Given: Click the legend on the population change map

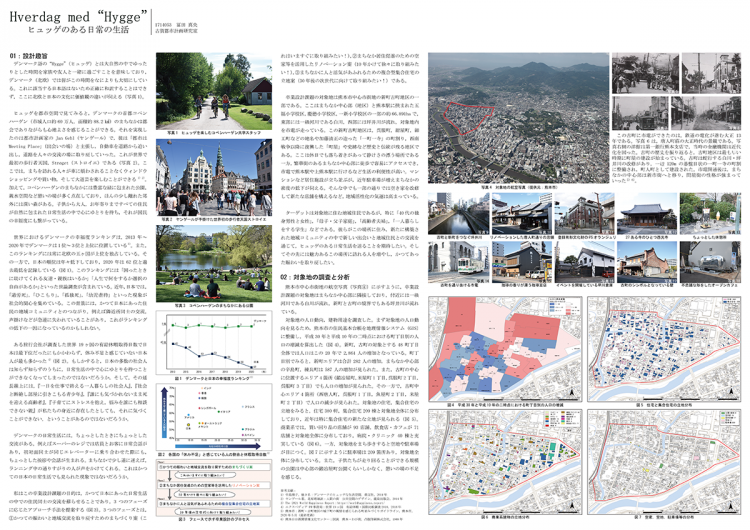Looking at the screenshot, I should pyautogui.click(x=563, y=307).
